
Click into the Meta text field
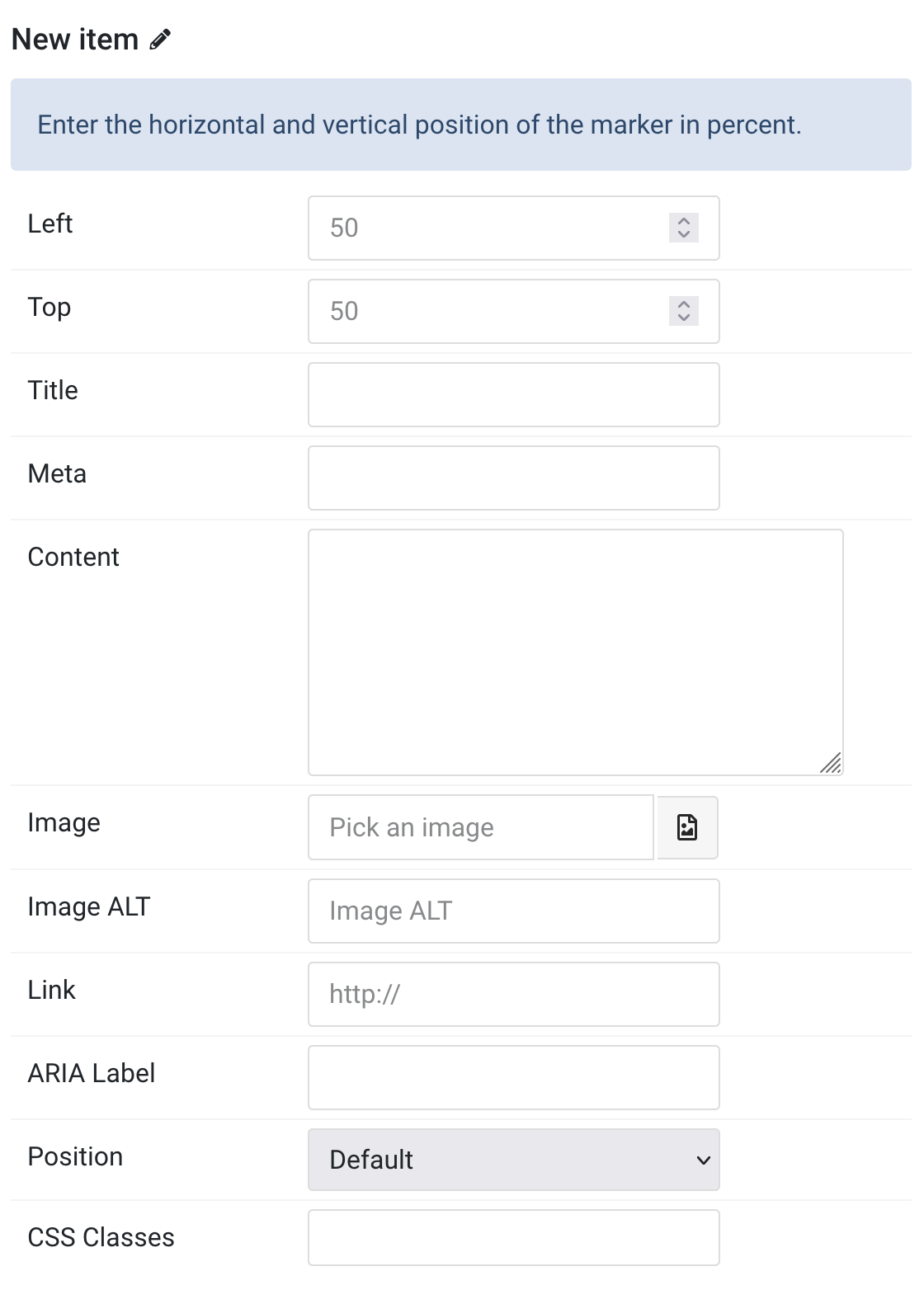[x=514, y=478]
